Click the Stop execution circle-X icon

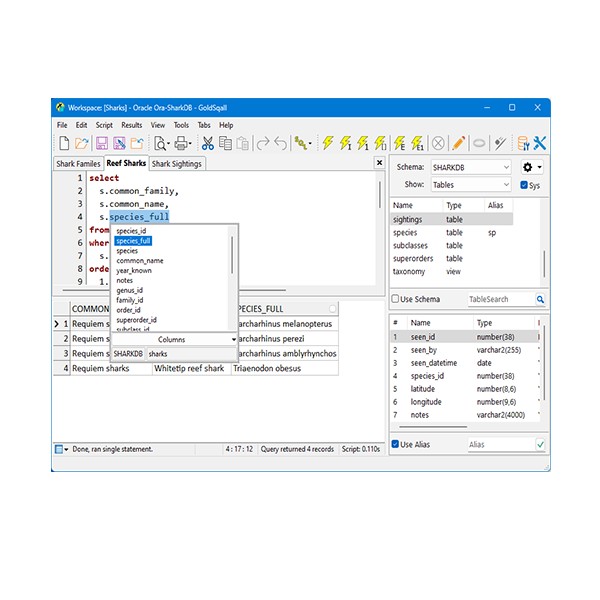(437, 144)
